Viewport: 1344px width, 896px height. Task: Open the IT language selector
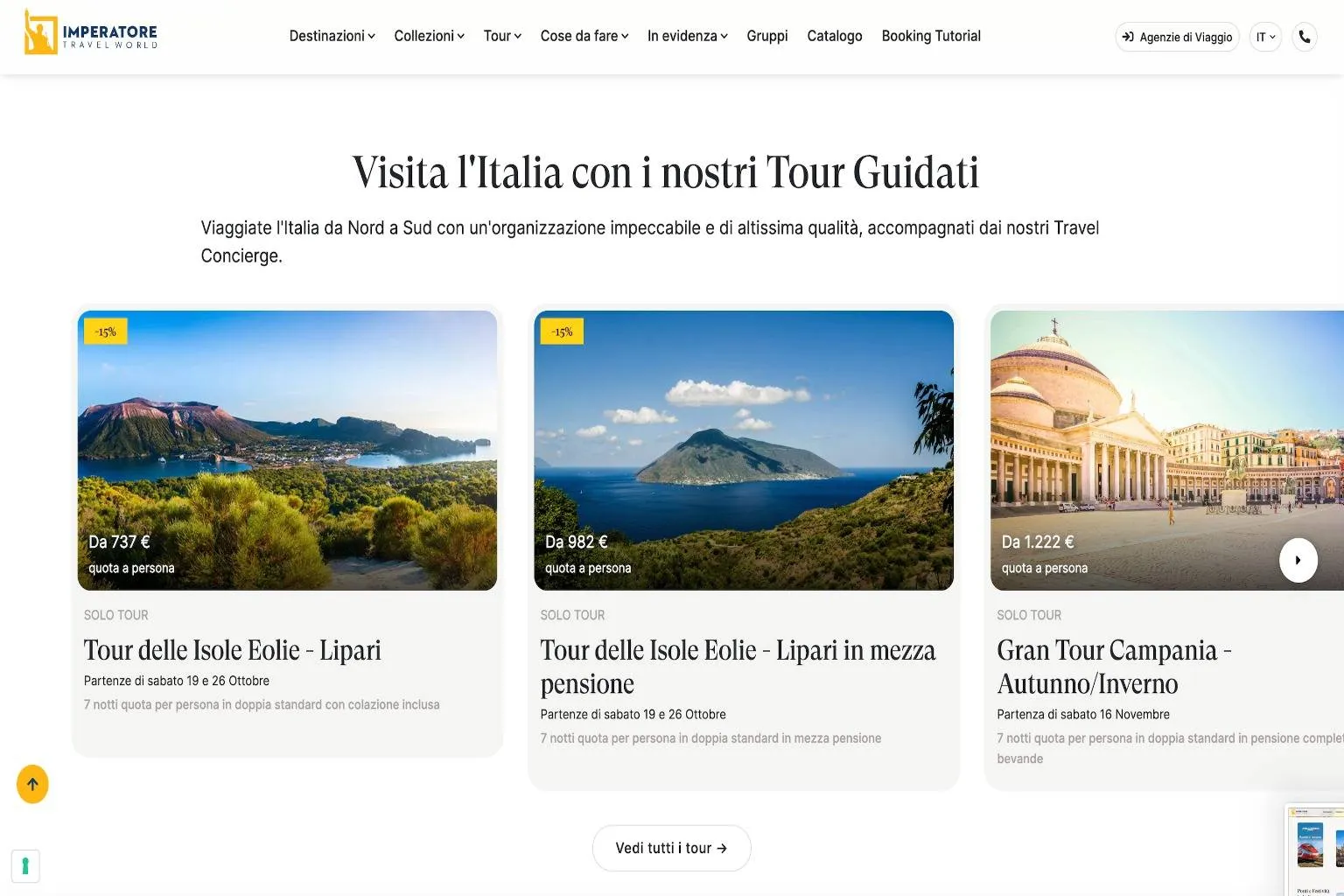(1265, 37)
